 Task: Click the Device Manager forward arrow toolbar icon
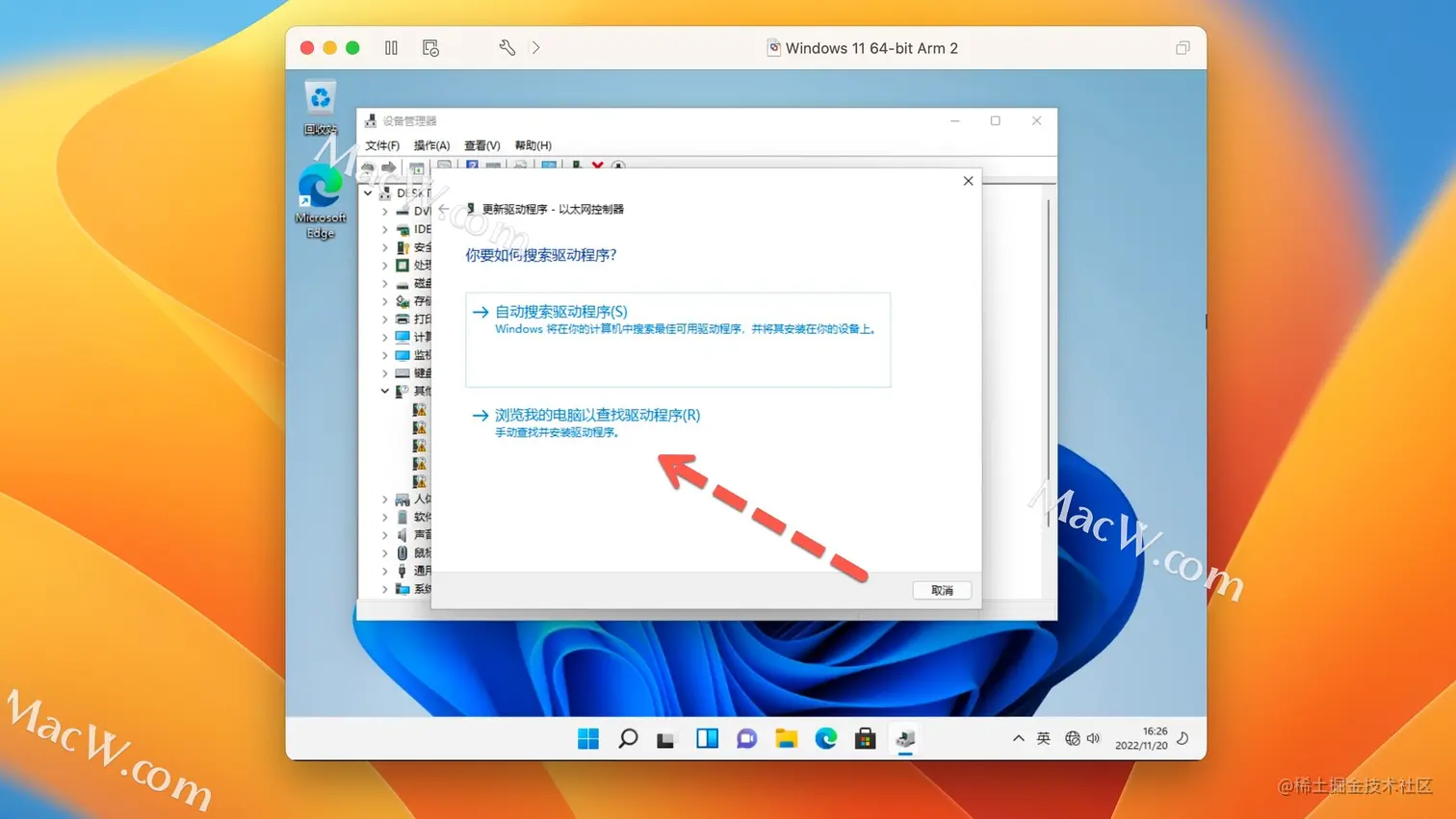pyautogui.click(x=389, y=167)
